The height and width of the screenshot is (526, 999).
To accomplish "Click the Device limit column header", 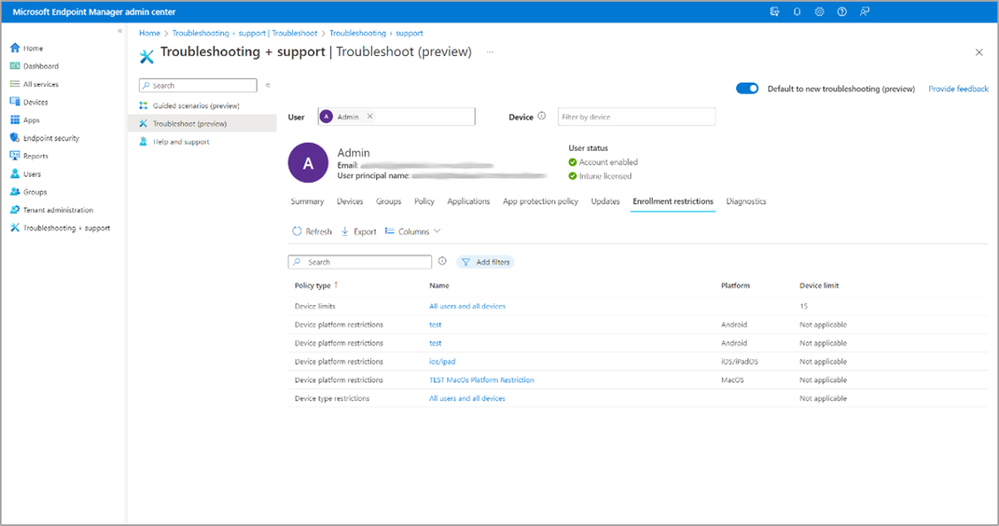I will point(819,285).
